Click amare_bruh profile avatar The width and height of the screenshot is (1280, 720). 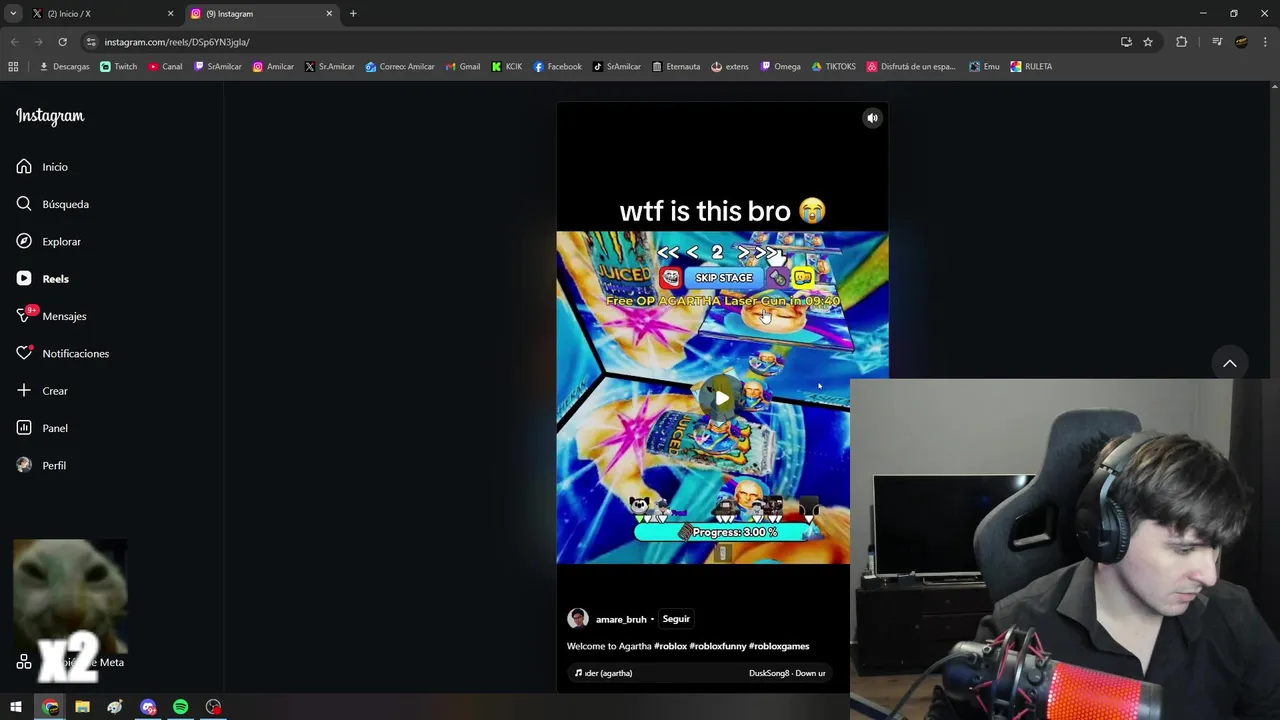tap(578, 619)
